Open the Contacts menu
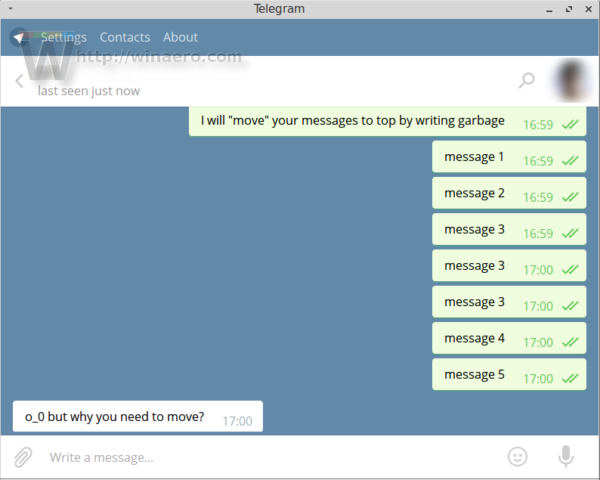 click(x=125, y=38)
